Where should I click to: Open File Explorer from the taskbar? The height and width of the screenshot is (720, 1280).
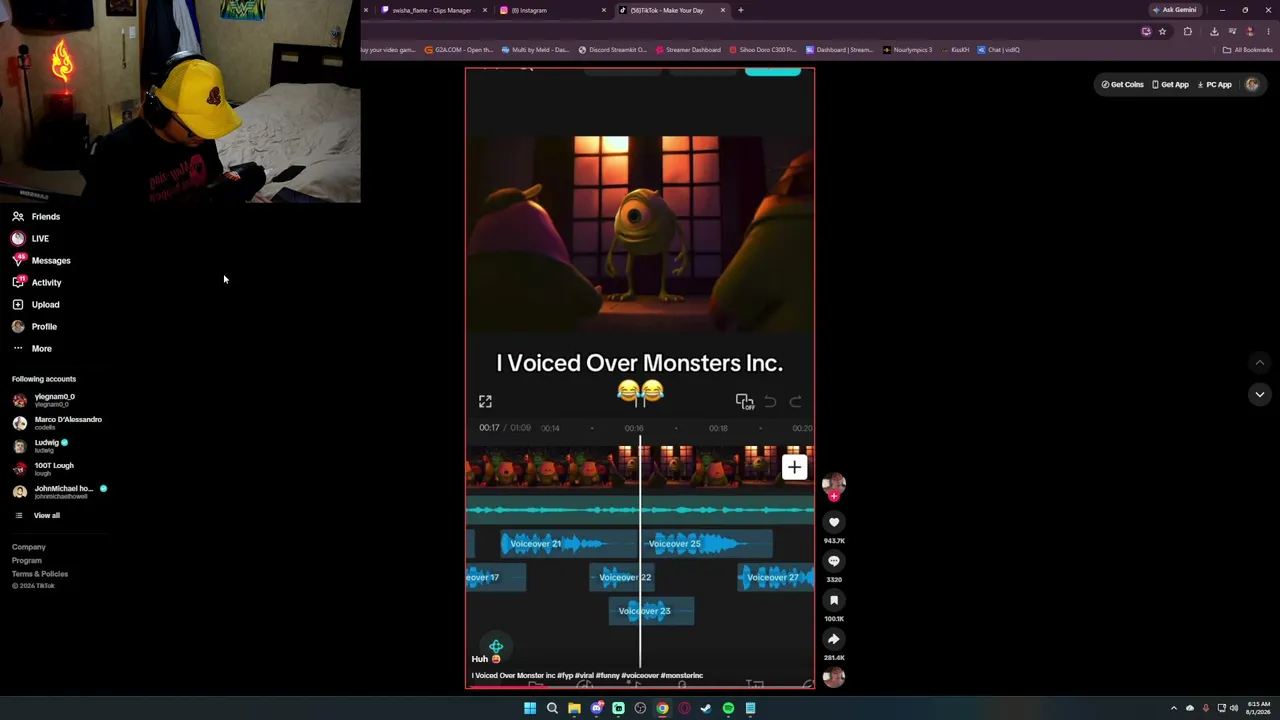point(574,708)
